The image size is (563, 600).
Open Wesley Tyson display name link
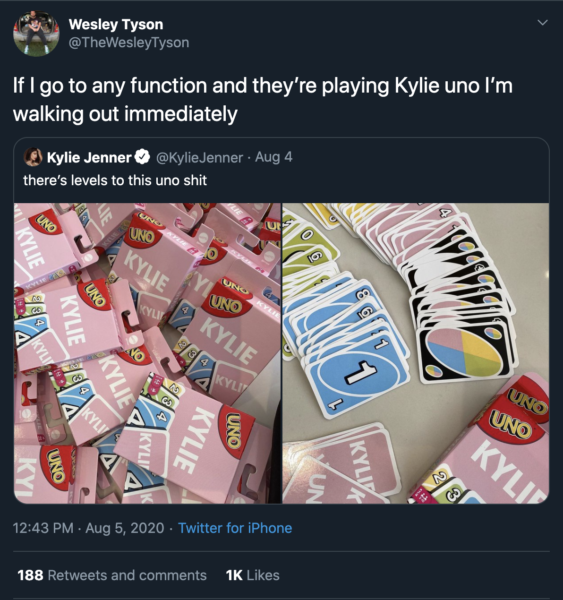click(116, 24)
